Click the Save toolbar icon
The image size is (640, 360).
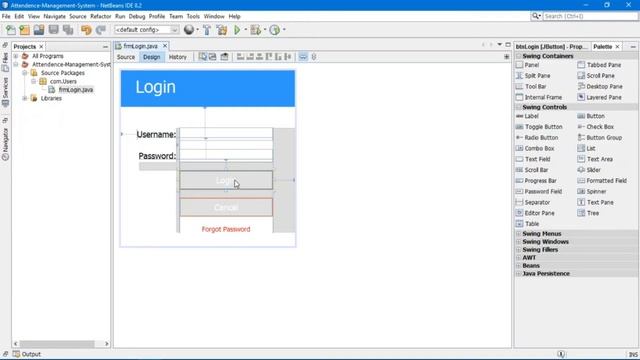pos(53,30)
